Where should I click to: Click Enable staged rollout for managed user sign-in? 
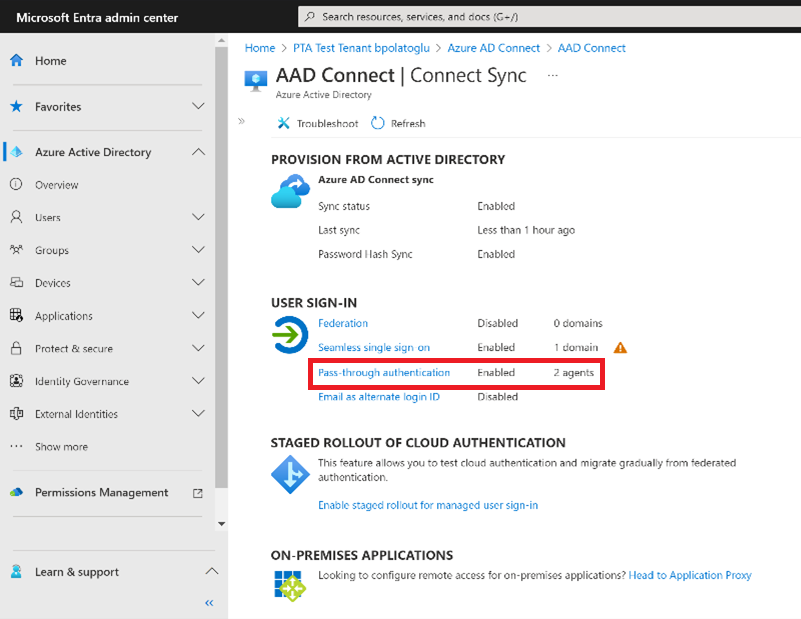(x=428, y=505)
